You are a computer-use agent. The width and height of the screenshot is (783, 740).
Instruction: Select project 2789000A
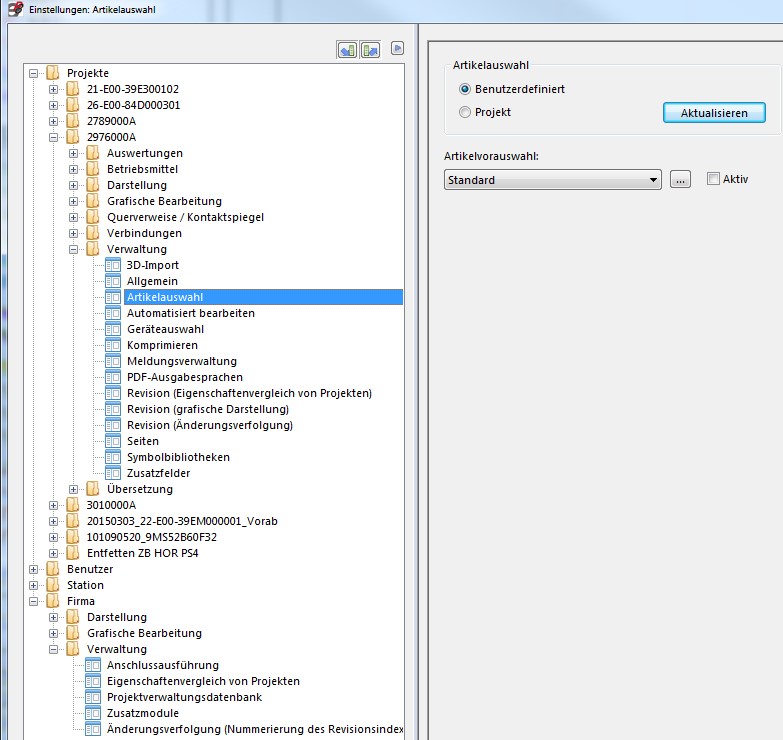coord(111,121)
